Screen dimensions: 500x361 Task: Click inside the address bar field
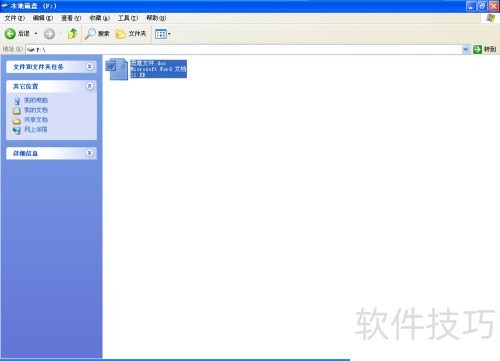[244, 49]
